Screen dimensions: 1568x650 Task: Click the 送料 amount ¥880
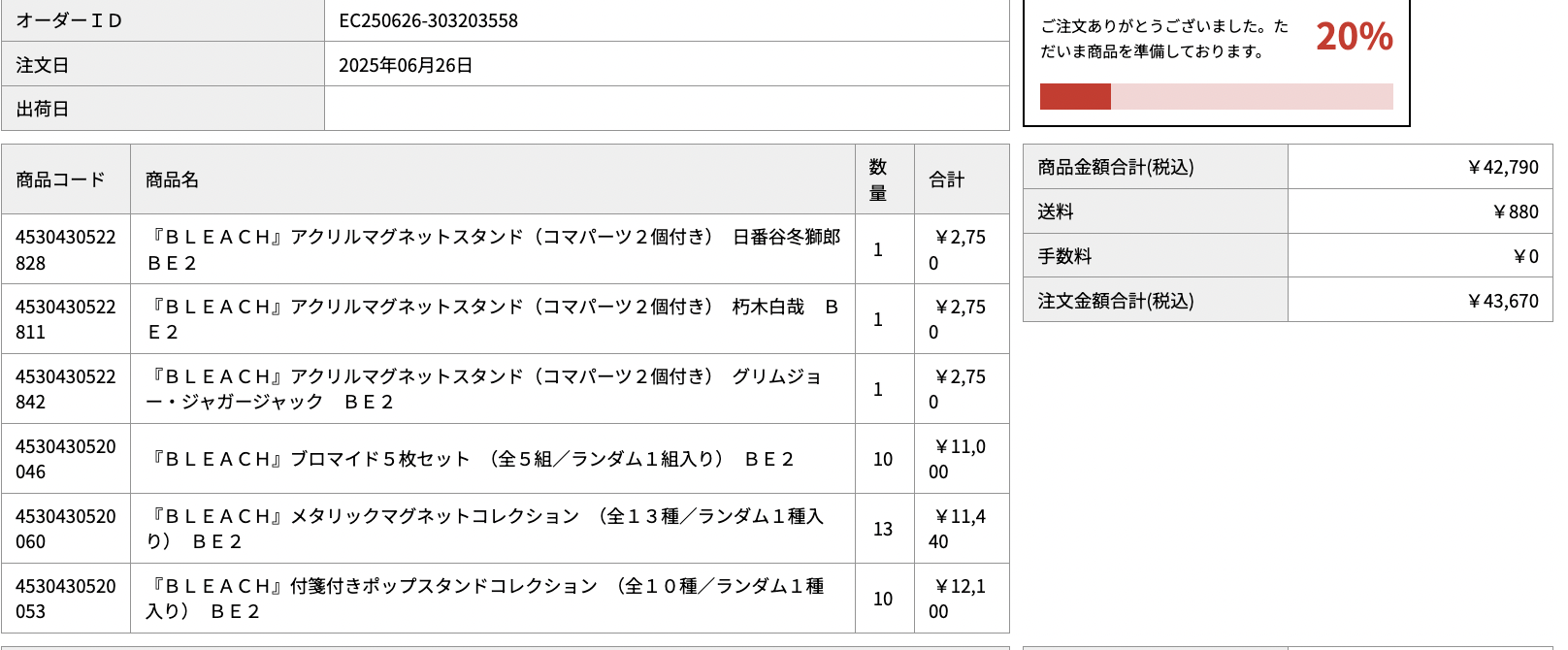tap(1515, 211)
